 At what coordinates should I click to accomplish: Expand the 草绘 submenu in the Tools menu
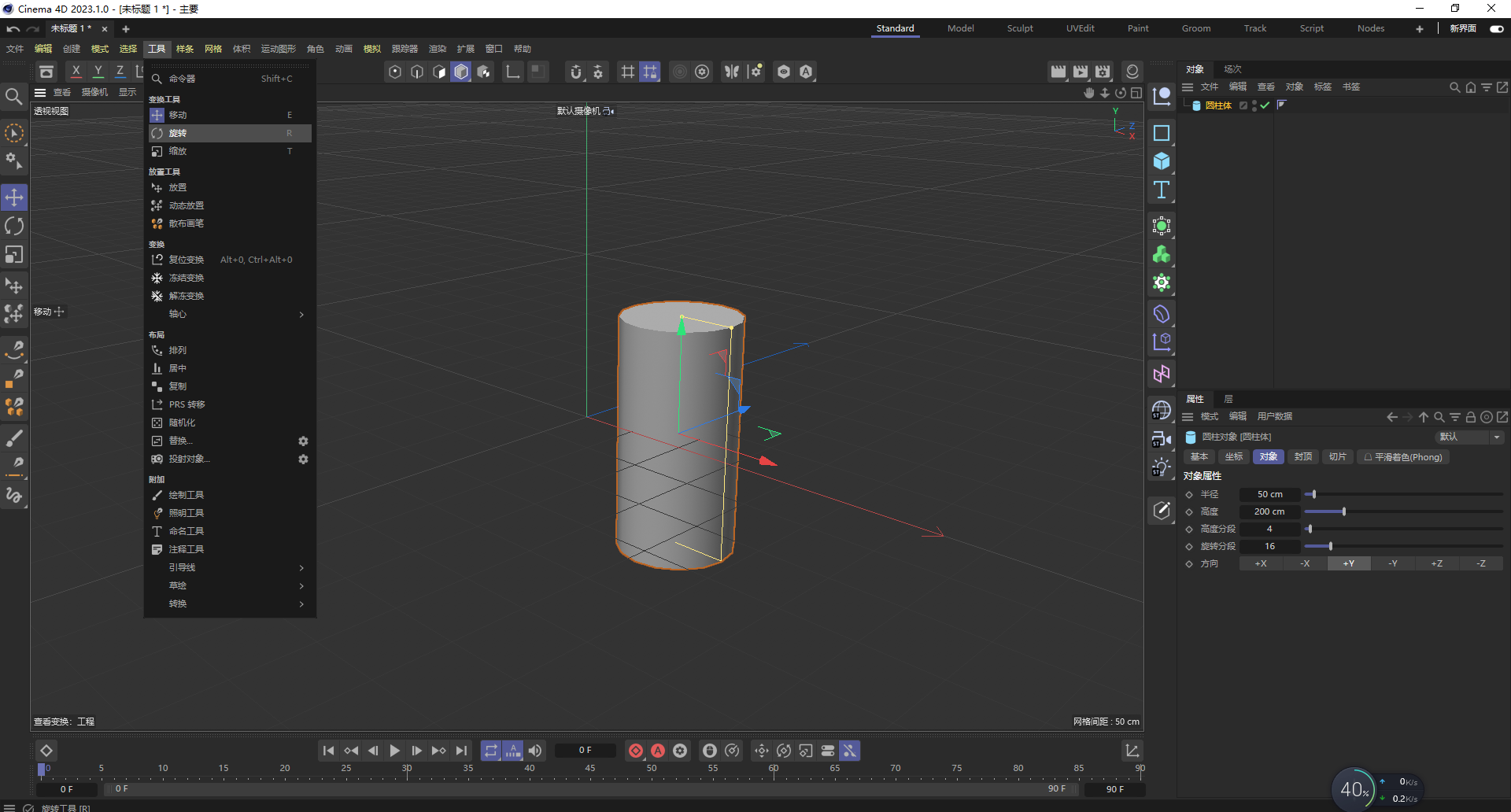point(230,585)
